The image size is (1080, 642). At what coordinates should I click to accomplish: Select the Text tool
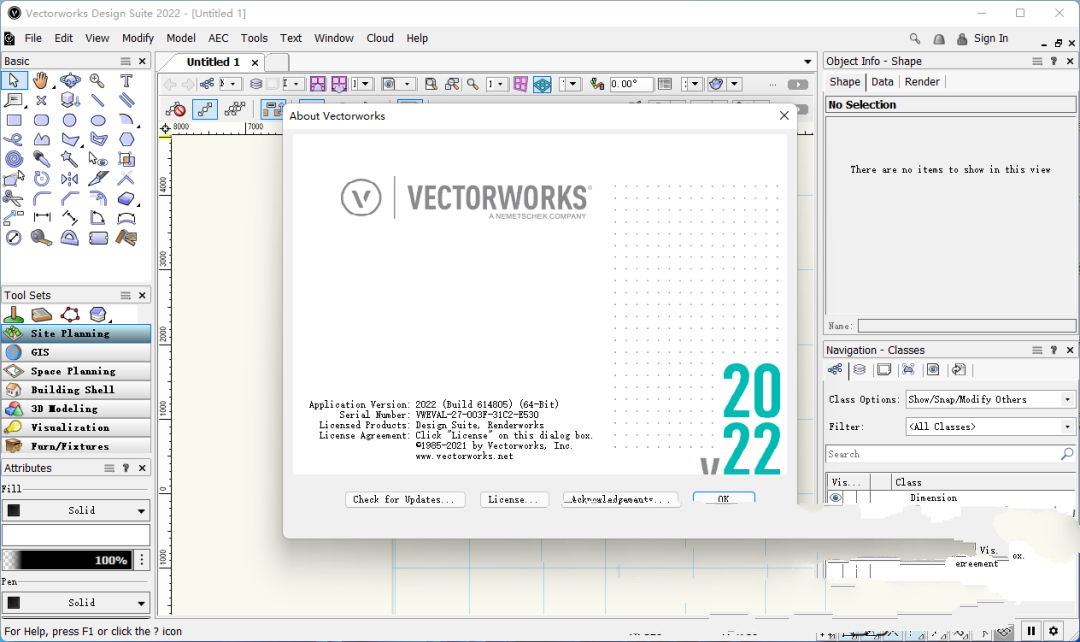click(x=126, y=81)
